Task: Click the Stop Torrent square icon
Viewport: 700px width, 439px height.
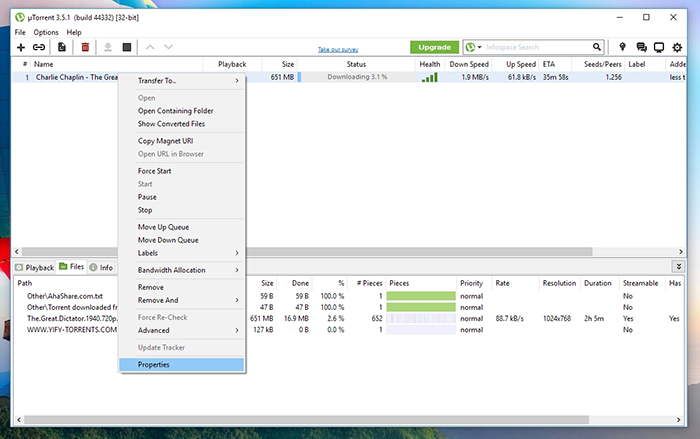Action: point(127,47)
